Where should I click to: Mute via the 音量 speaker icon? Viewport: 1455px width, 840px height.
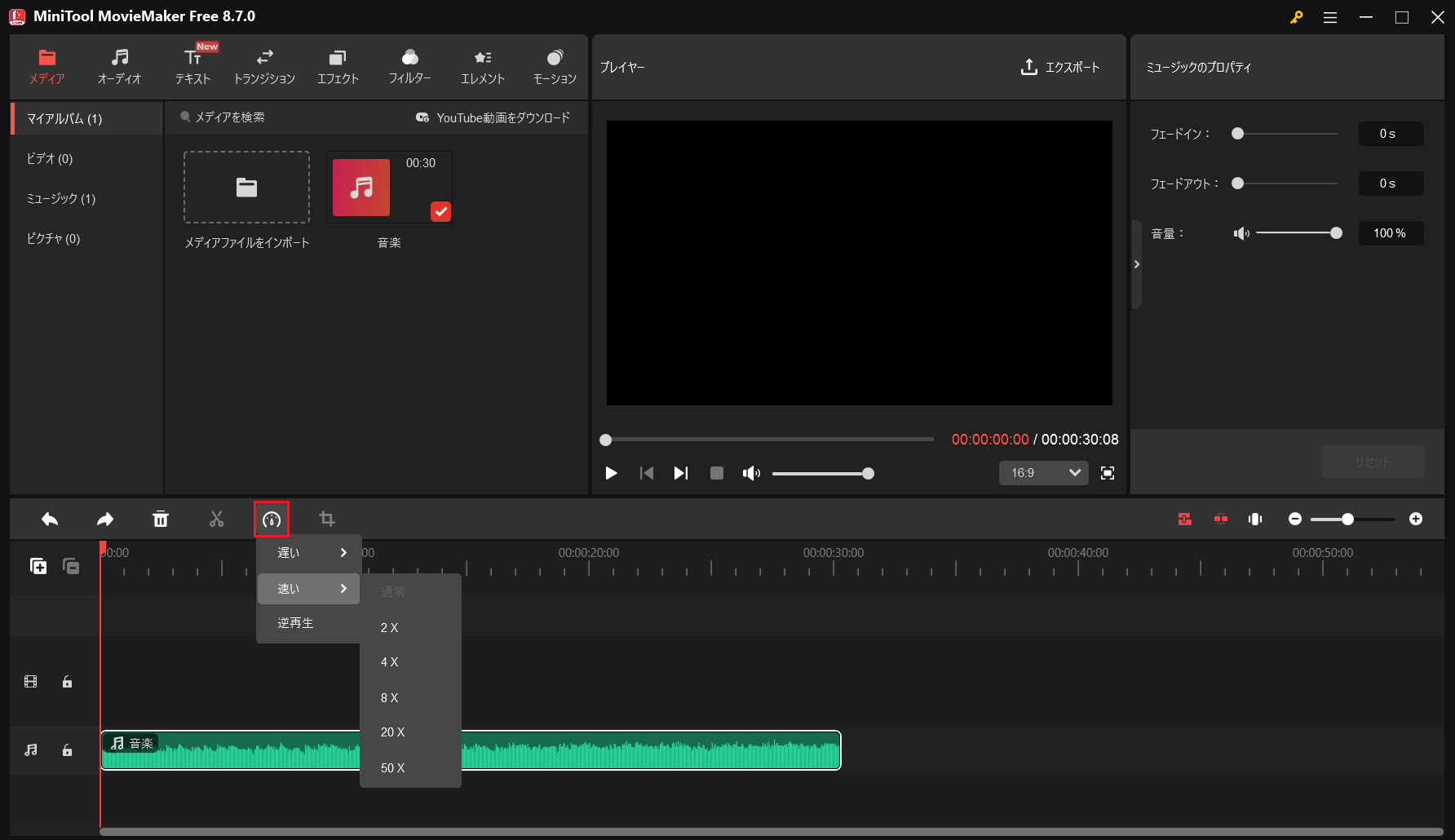(1241, 233)
